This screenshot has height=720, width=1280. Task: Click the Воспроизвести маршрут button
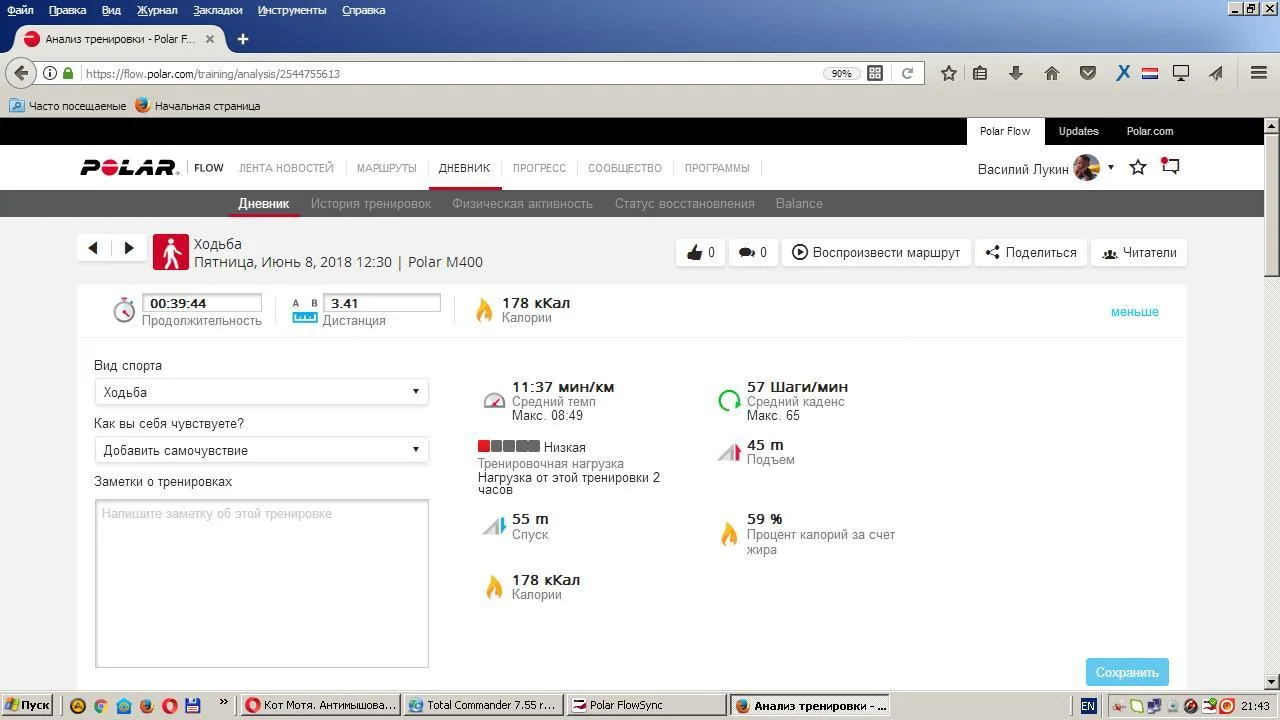(x=876, y=253)
